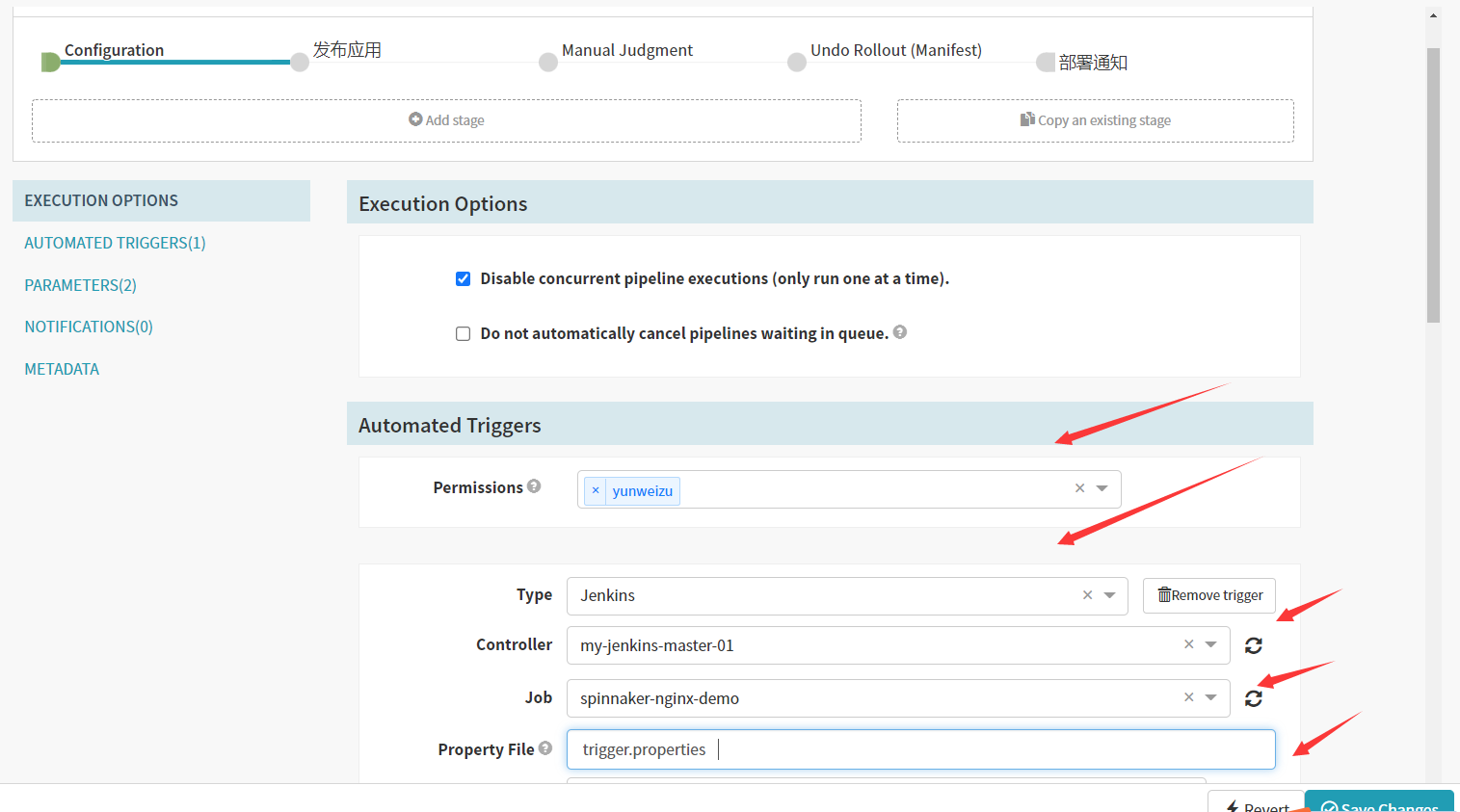Select the Manual Judgment stage circle
Viewport: 1460px width, 812px height.
548,63
